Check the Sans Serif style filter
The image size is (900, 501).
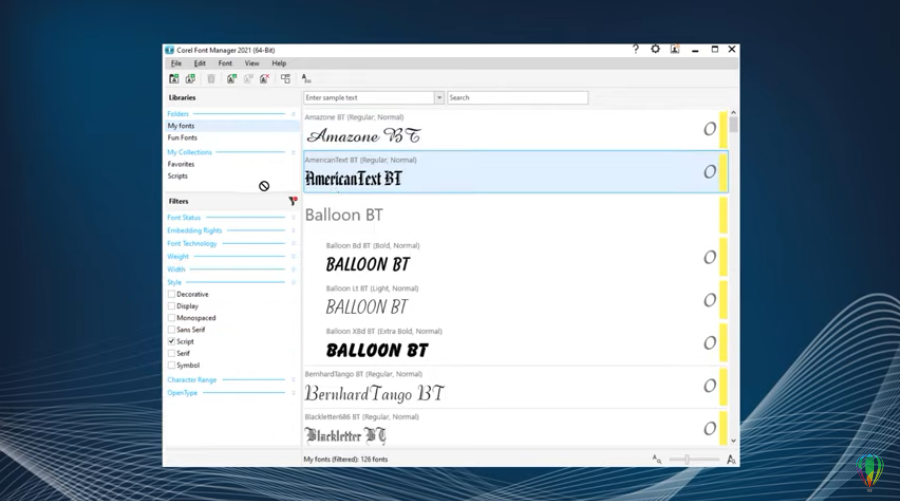171,329
